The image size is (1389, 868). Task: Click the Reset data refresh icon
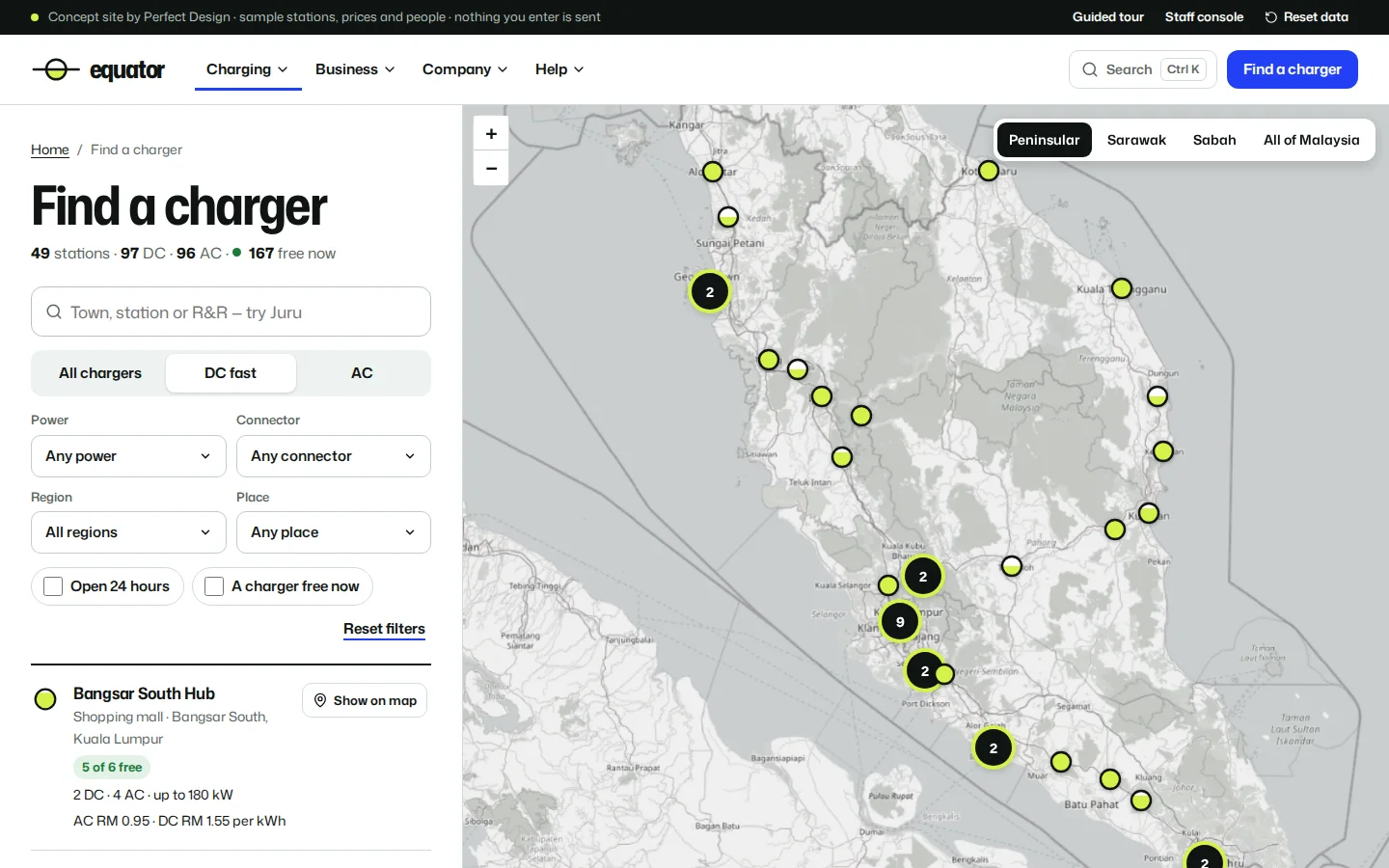tap(1271, 17)
